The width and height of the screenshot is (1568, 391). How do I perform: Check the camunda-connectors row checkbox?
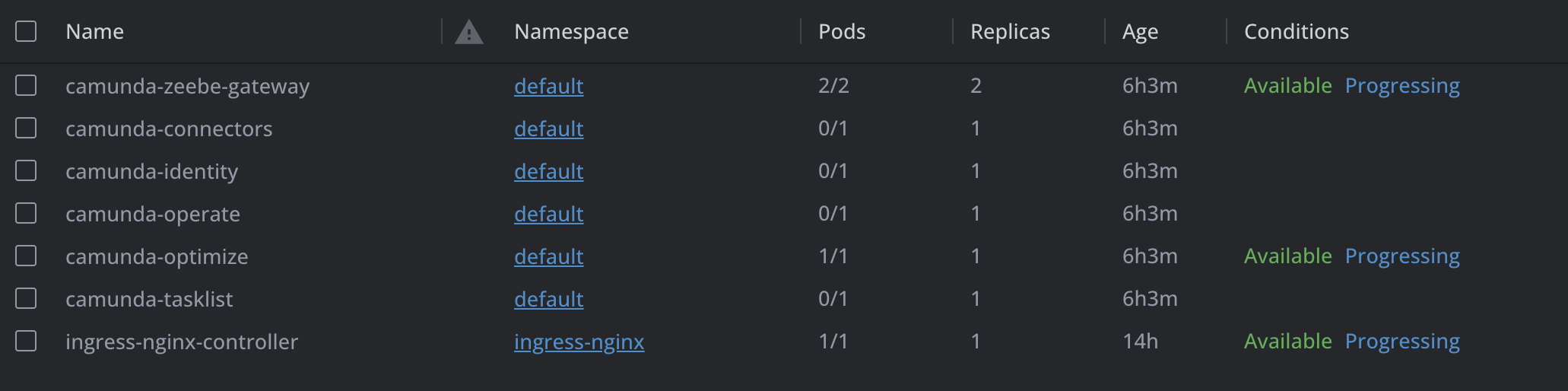(26, 128)
